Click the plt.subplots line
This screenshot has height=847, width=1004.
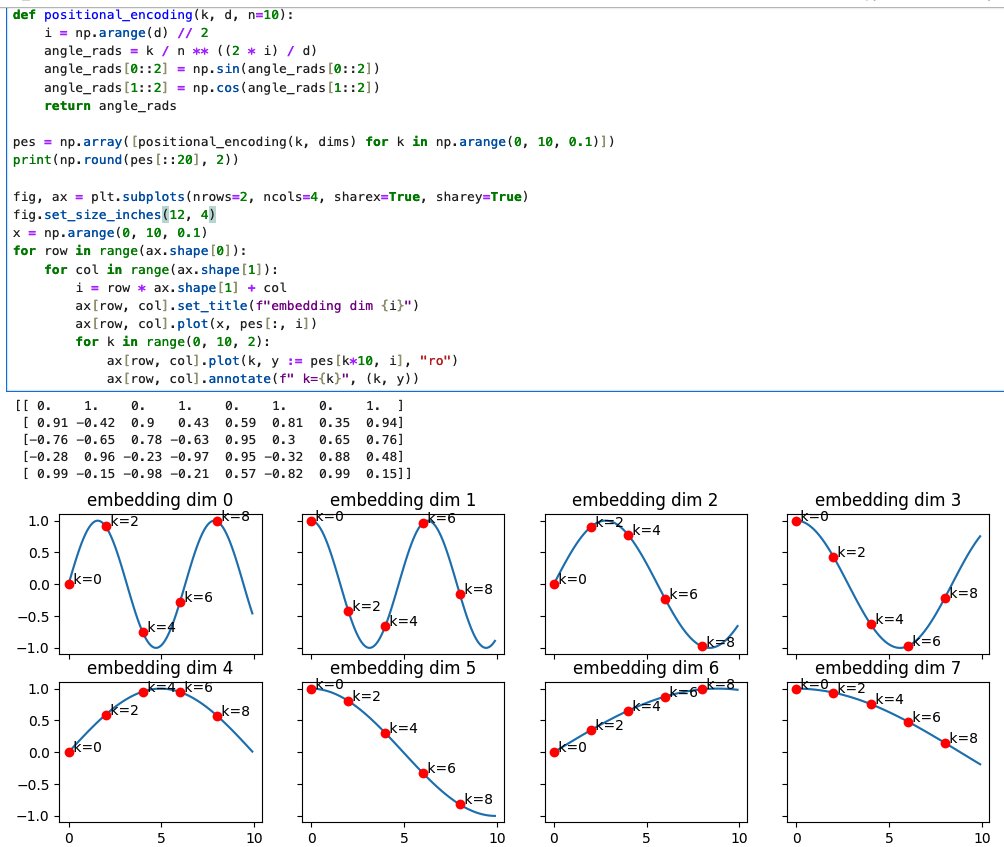[271, 197]
